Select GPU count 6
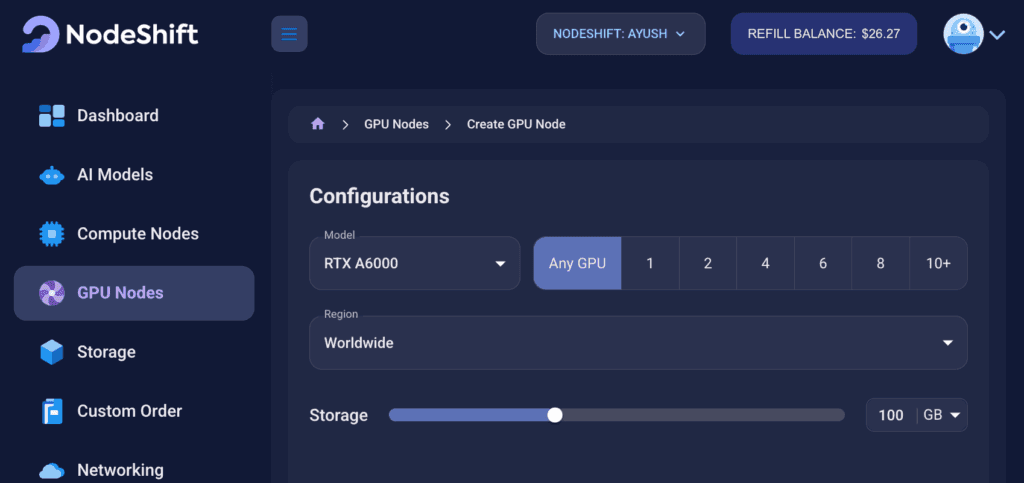The image size is (1024, 483). [x=823, y=263]
